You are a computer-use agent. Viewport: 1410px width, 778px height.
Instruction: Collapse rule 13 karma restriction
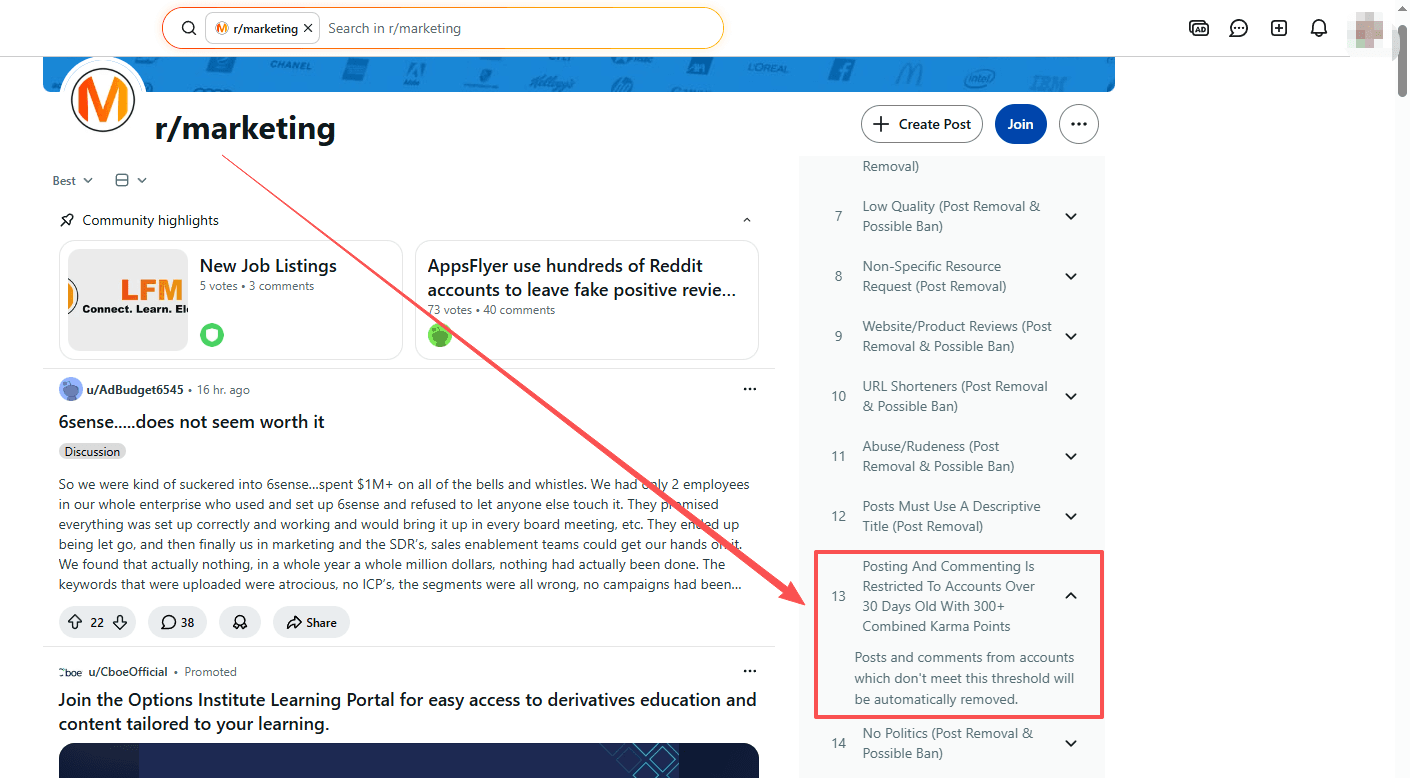[1071, 596]
